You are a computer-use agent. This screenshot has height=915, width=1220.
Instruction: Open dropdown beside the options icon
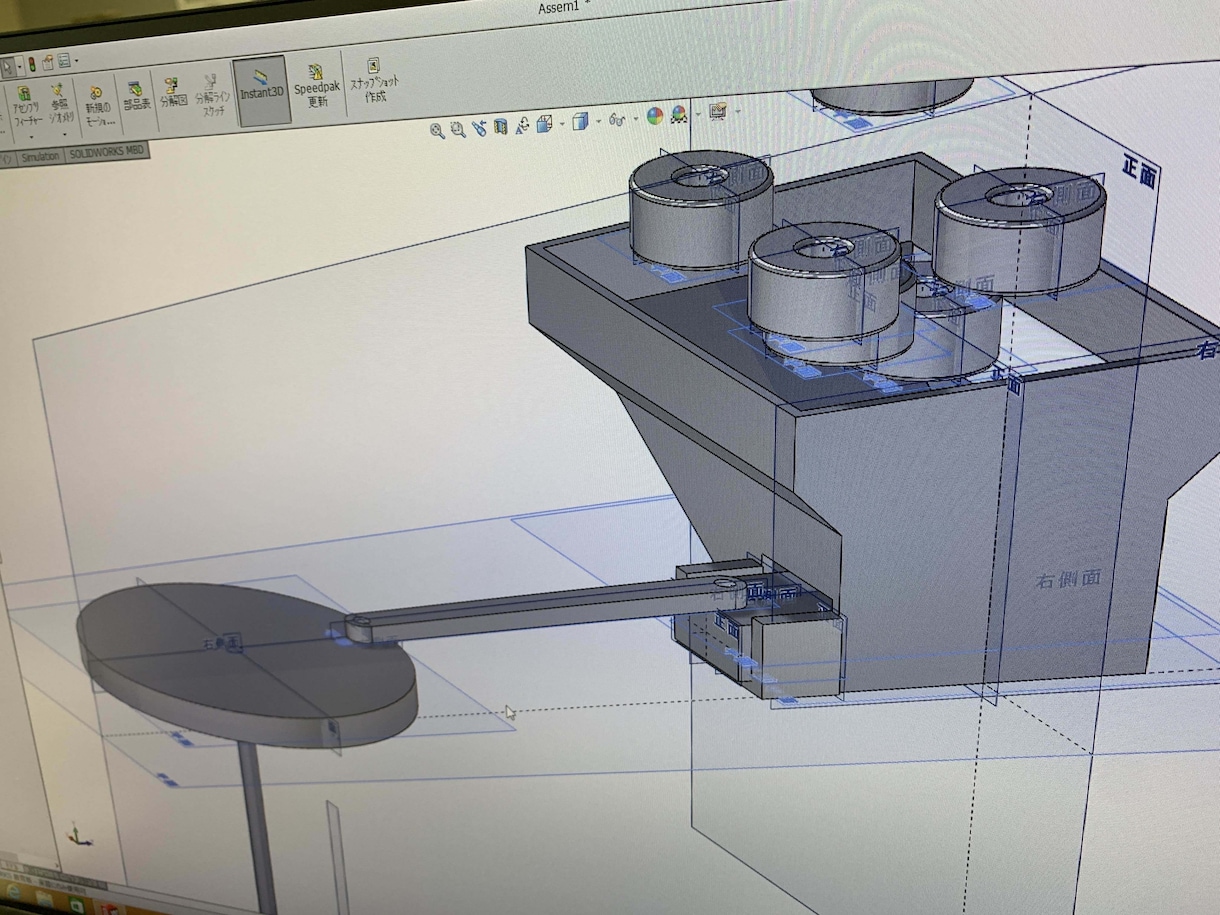tap(76, 61)
